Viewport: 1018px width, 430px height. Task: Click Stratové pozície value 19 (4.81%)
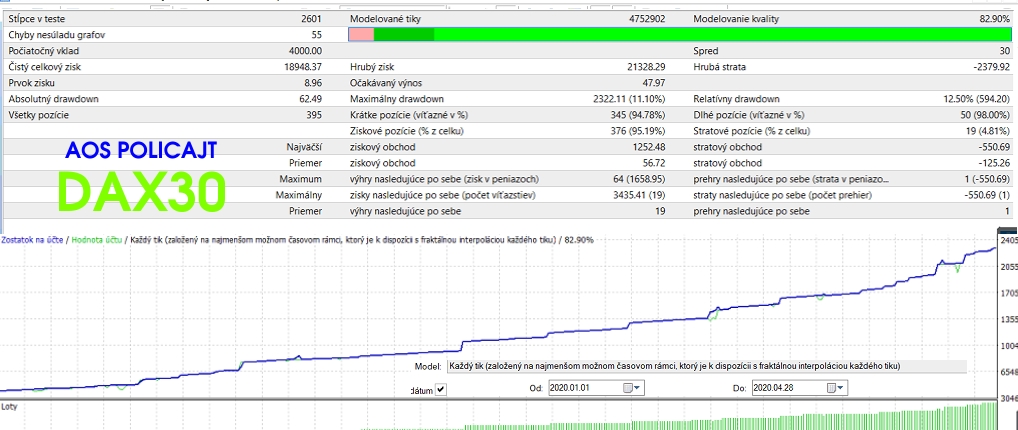pos(987,131)
